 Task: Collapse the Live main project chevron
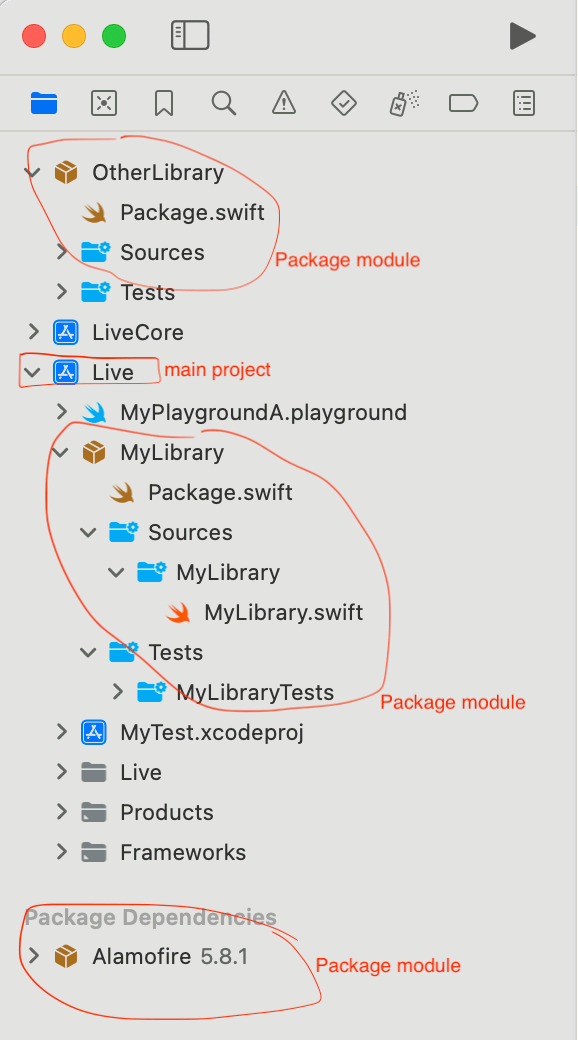click(x=31, y=372)
